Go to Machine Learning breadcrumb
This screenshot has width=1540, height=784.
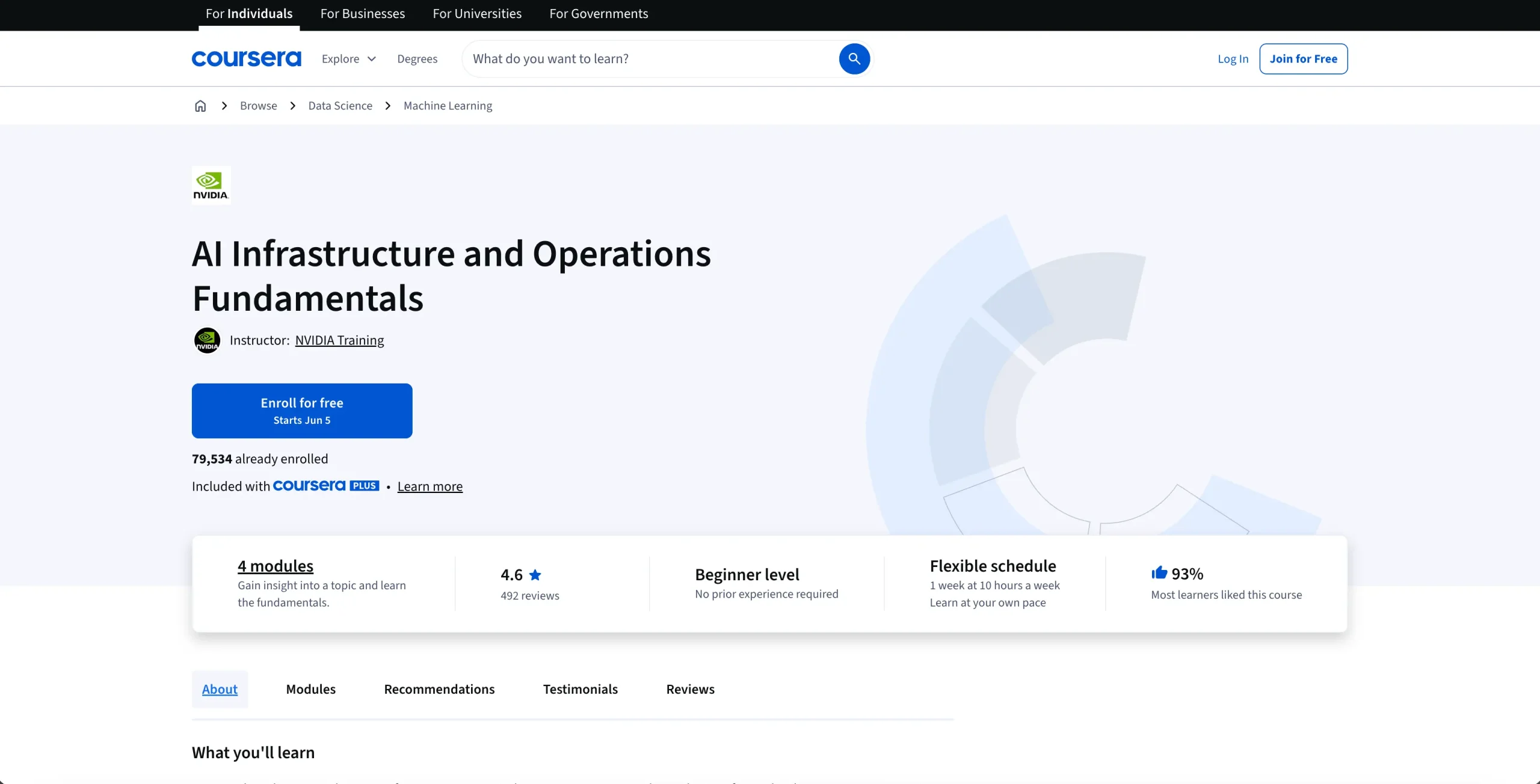click(x=448, y=106)
